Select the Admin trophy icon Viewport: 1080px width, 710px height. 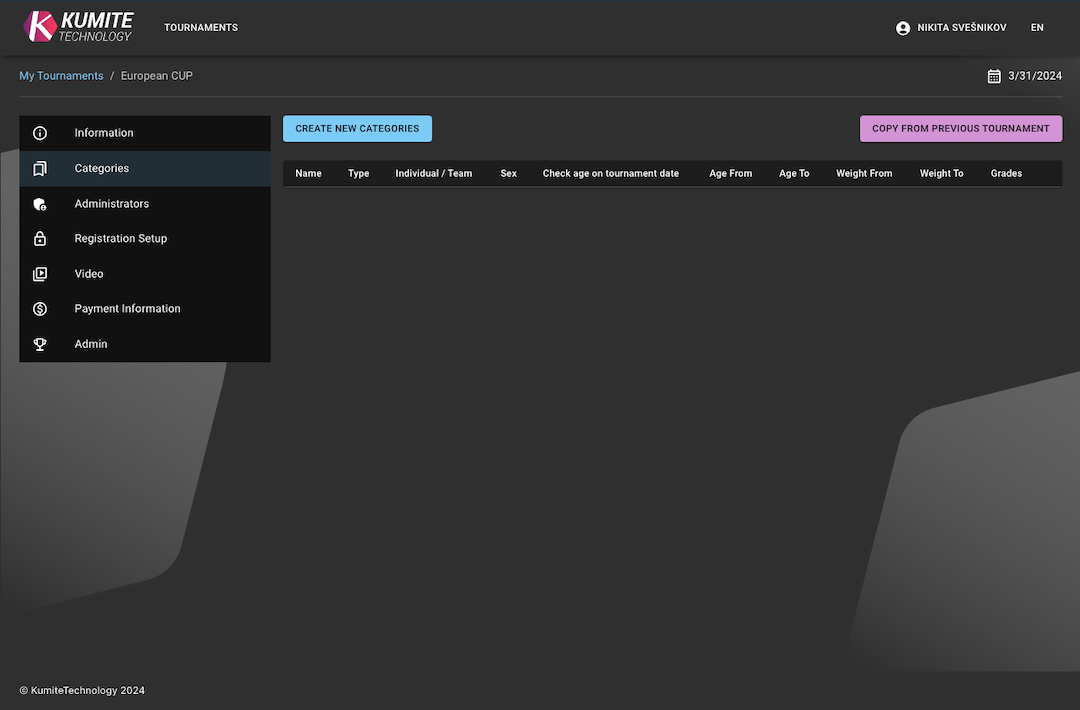[x=40, y=343]
